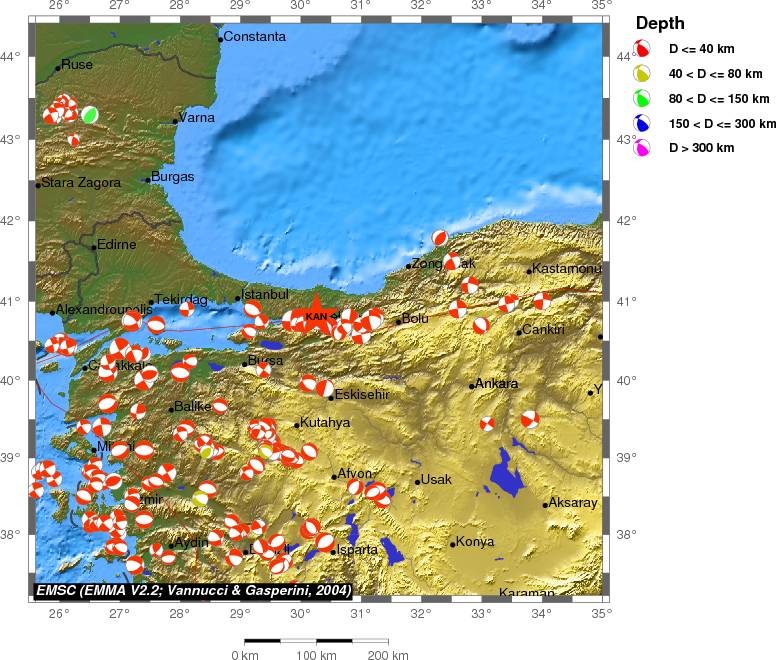Click the offshore beachball north of Zonguldak
The image size is (776, 660).
pos(440,238)
